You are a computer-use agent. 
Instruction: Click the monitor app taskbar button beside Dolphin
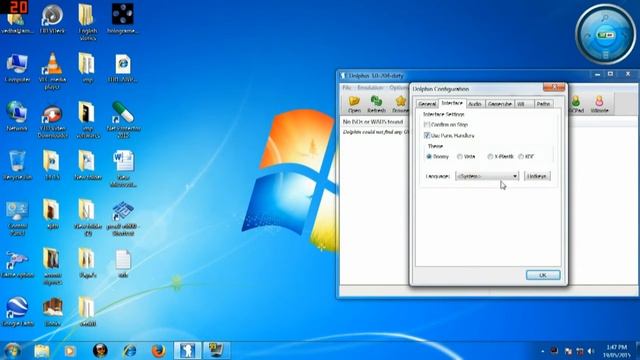tap(216, 351)
